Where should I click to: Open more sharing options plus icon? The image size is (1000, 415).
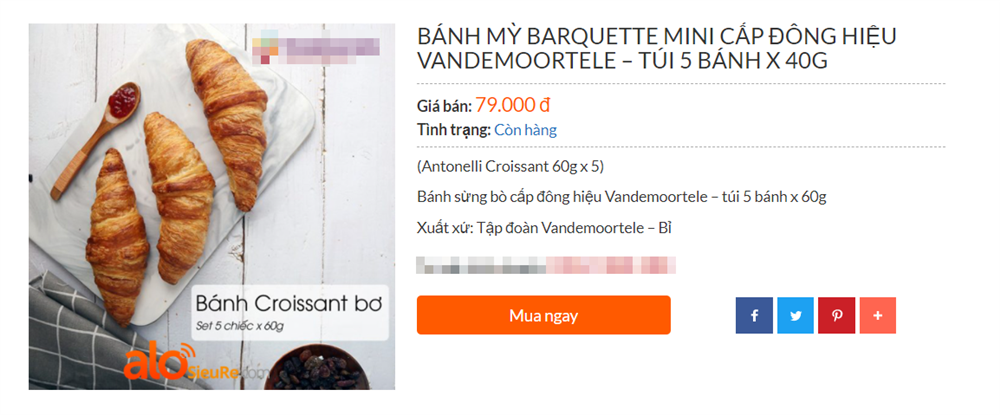[878, 315]
